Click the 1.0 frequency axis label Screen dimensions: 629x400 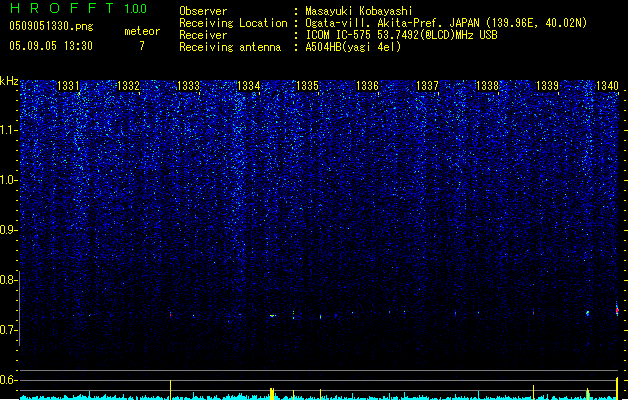pos(8,180)
